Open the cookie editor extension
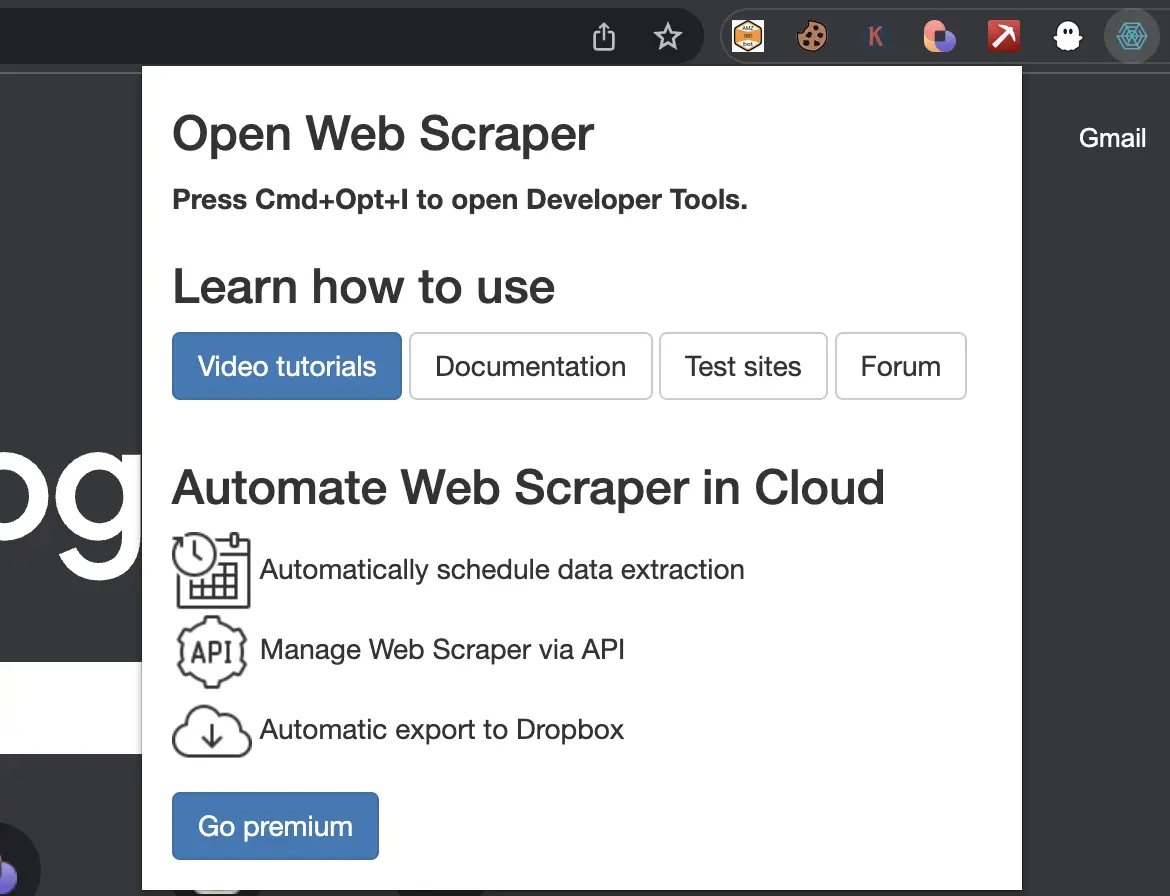The image size is (1170, 896). pos(811,36)
